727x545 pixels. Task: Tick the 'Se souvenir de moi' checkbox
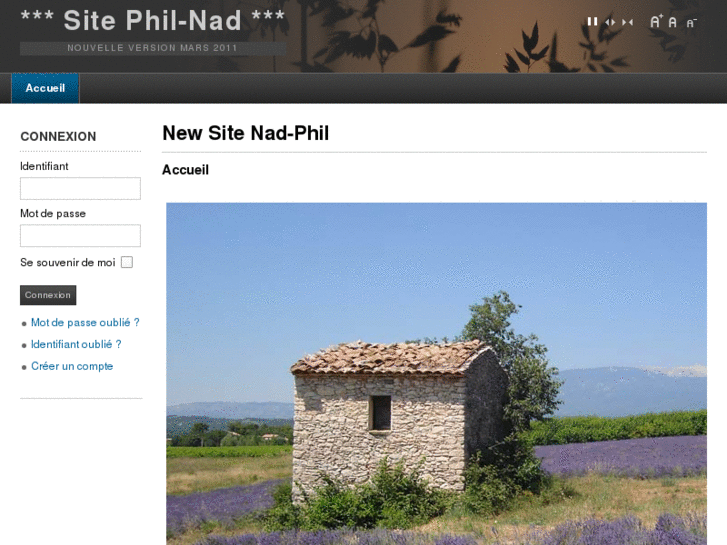[x=127, y=262]
